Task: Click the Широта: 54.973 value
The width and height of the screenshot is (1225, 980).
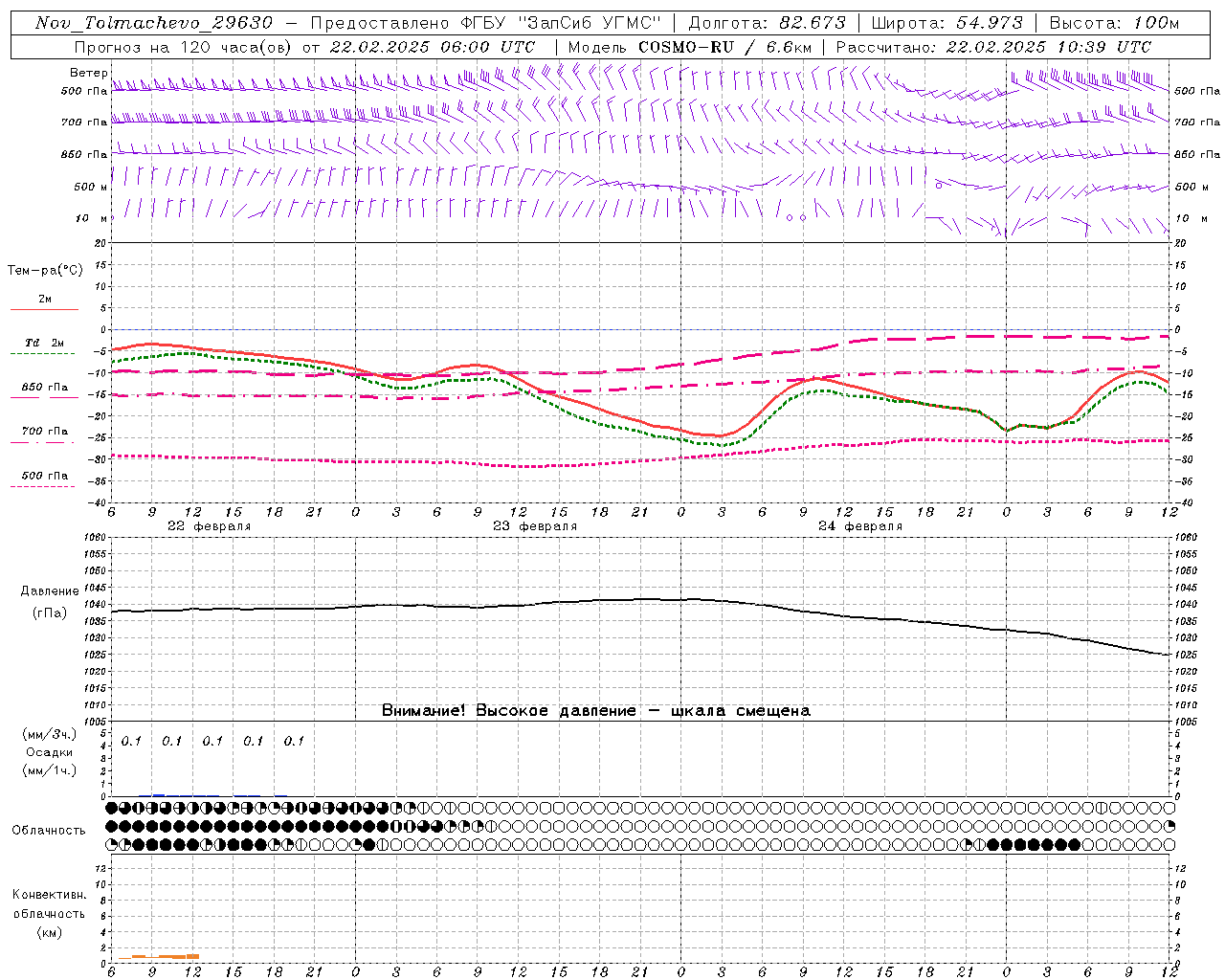Action: [x=946, y=23]
